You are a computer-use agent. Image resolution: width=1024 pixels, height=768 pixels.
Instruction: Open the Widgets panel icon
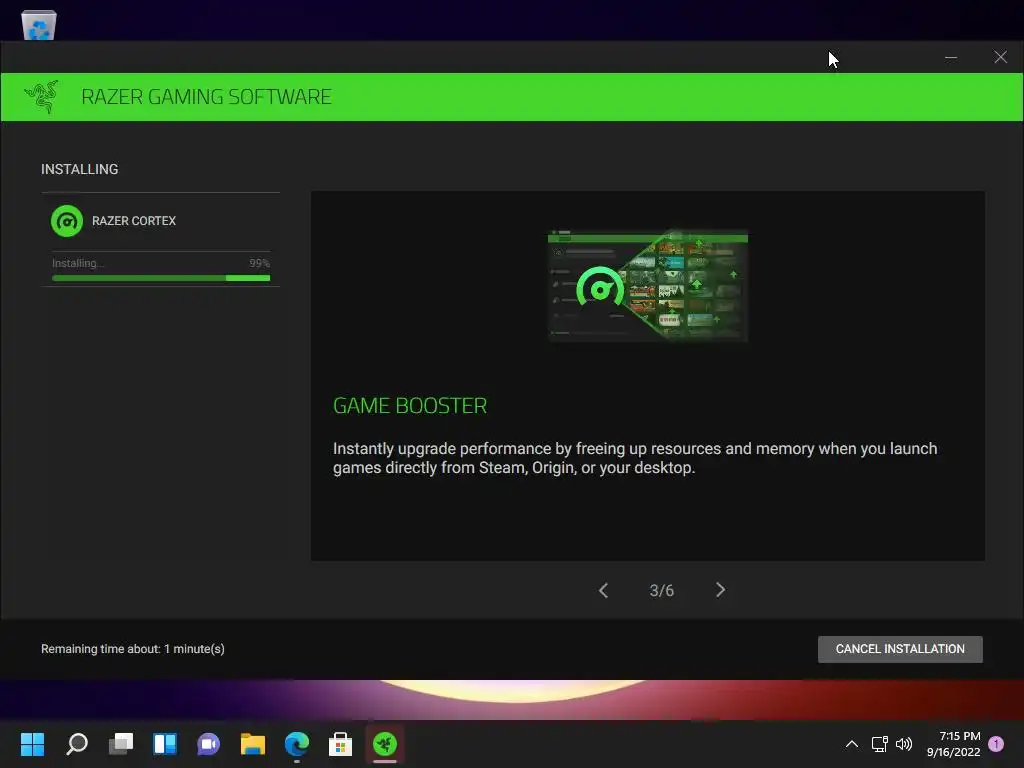[165, 744]
